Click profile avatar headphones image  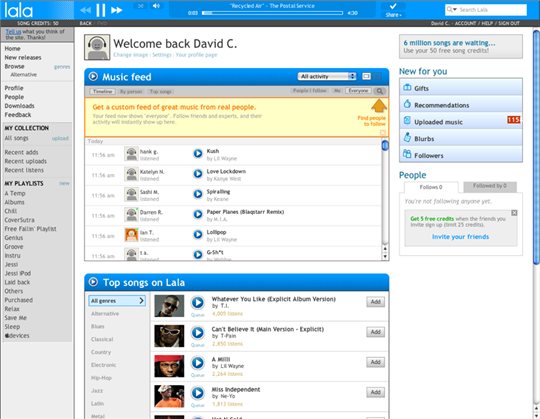click(x=97, y=47)
